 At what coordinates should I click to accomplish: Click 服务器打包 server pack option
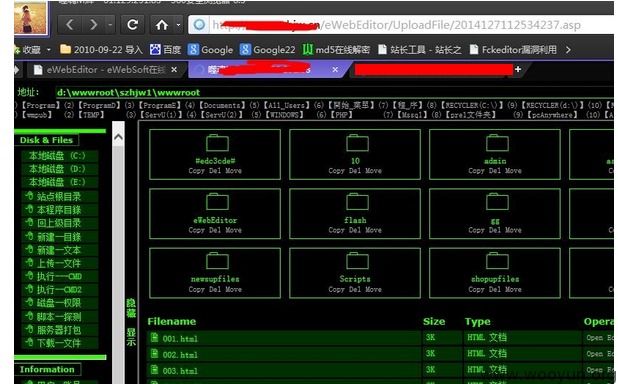[60, 330]
